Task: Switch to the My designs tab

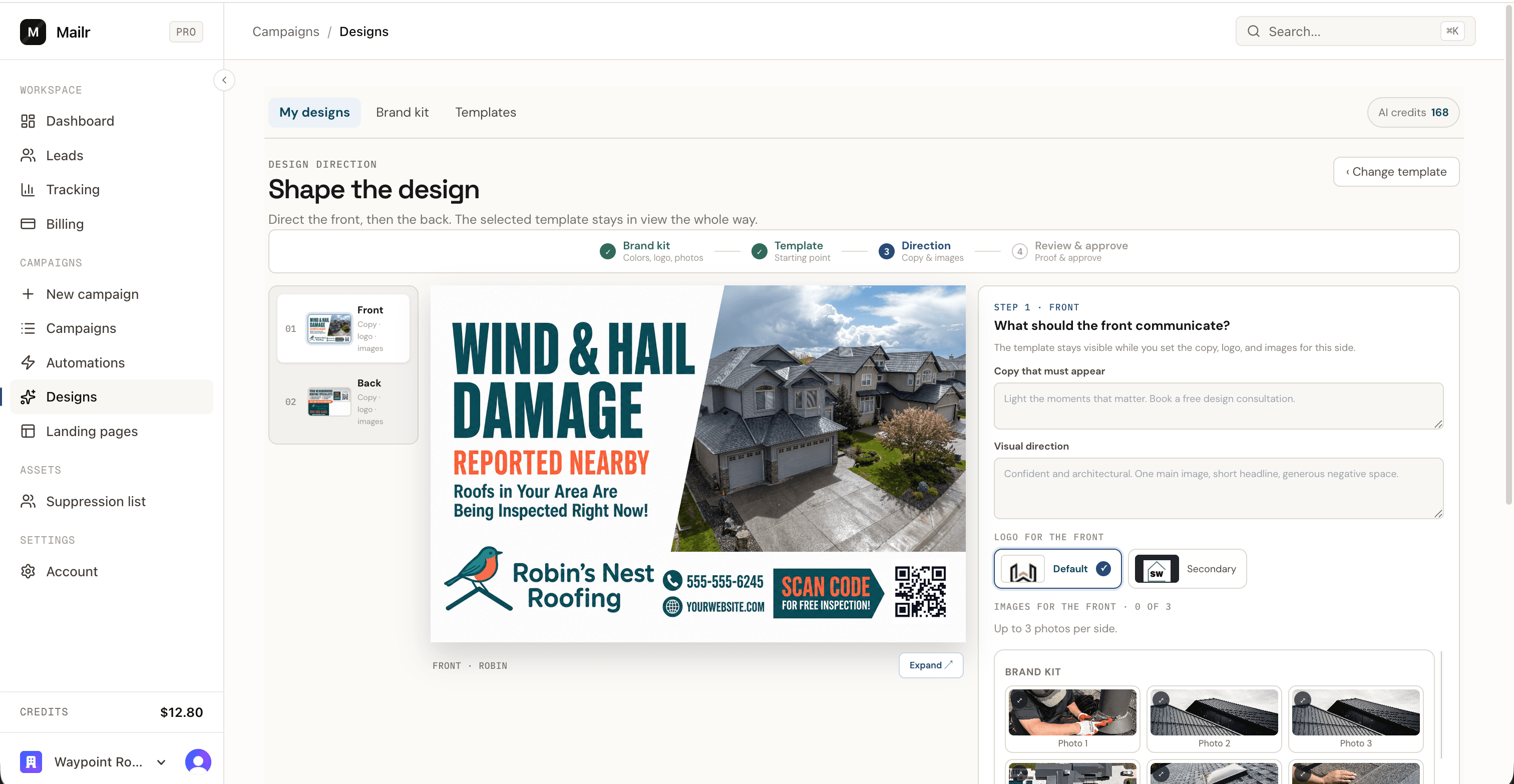Action: [314, 112]
